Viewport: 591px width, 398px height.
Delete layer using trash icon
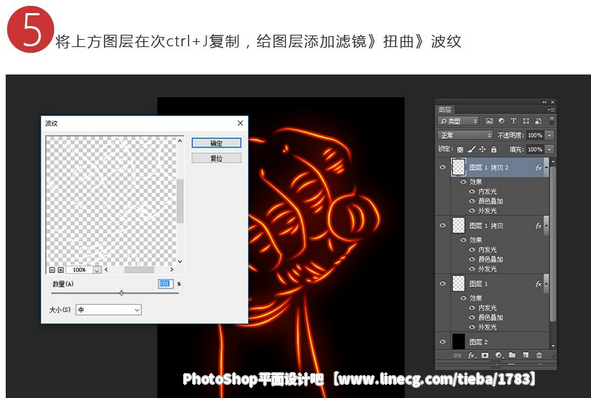point(539,355)
